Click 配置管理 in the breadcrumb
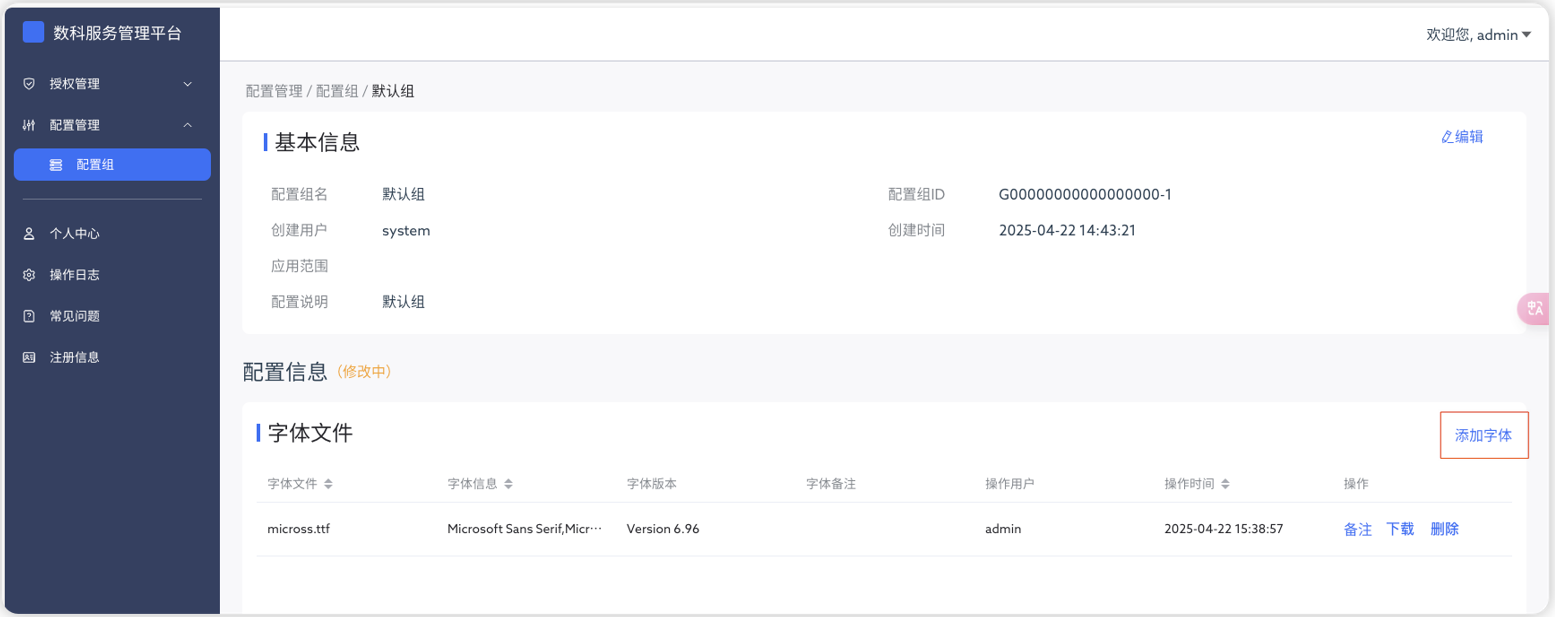The image size is (1555, 617). 274,91
